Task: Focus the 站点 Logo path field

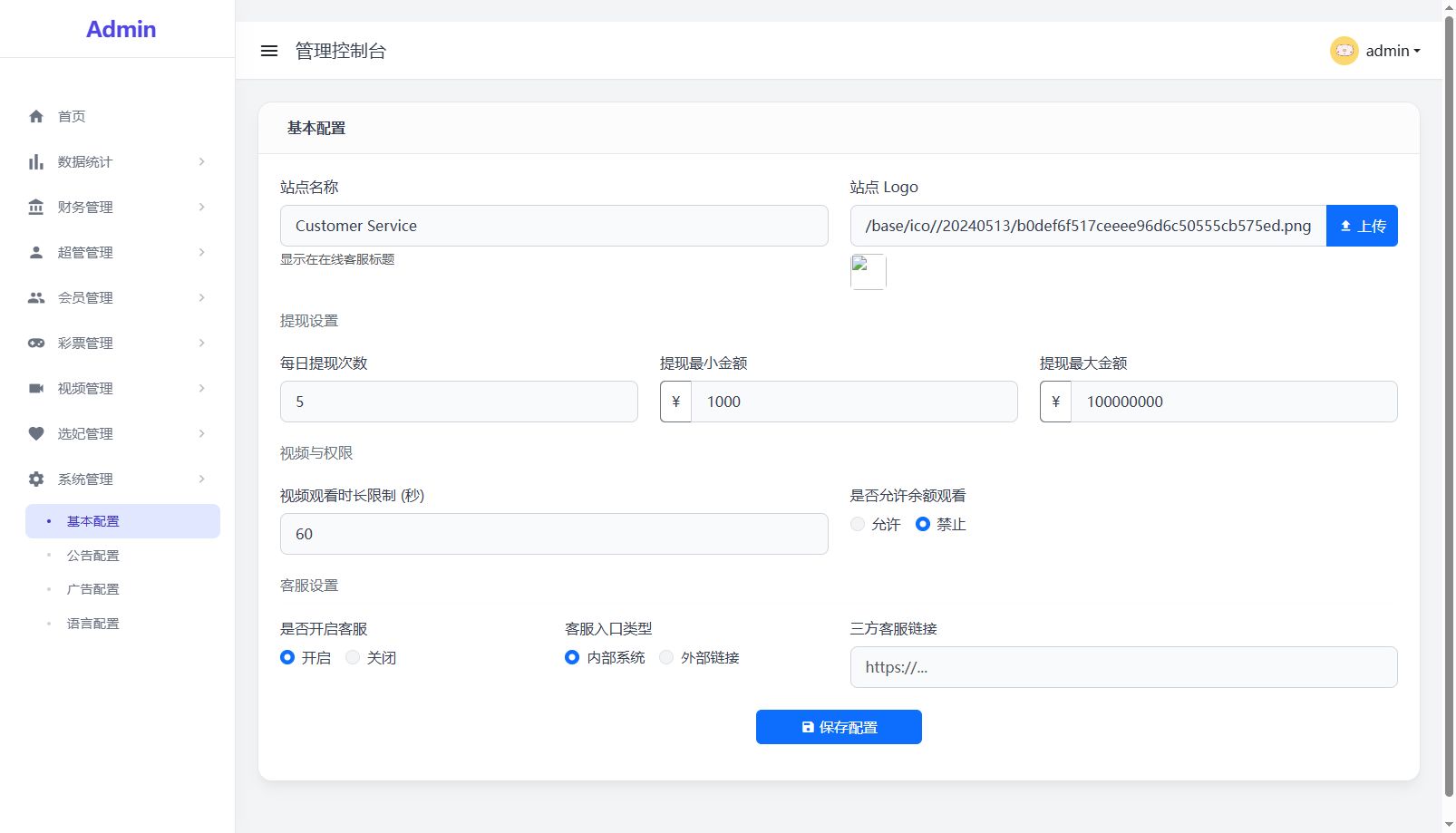Action: [1088, 226]
